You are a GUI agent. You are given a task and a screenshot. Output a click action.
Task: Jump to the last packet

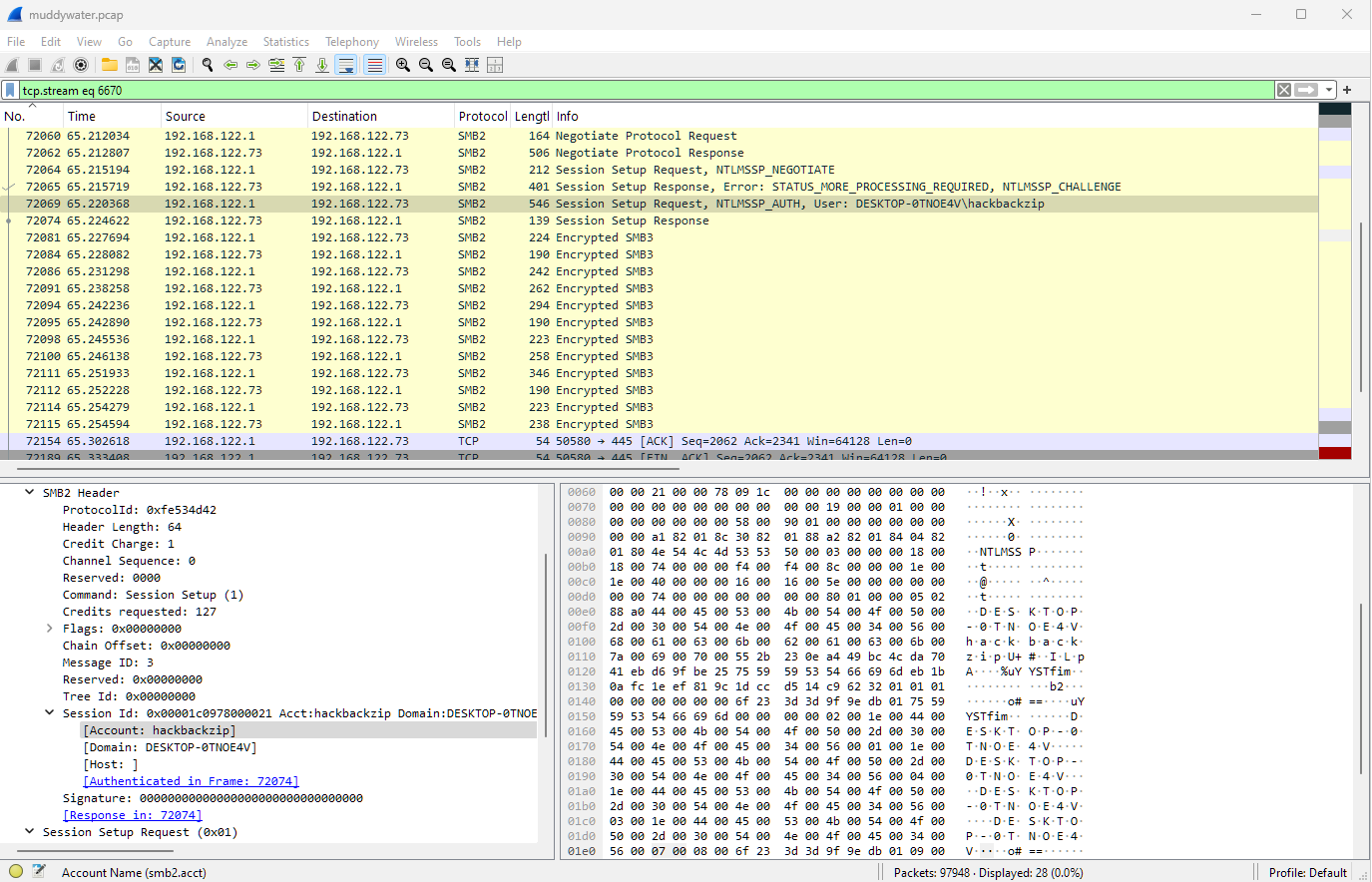(322, 65)
